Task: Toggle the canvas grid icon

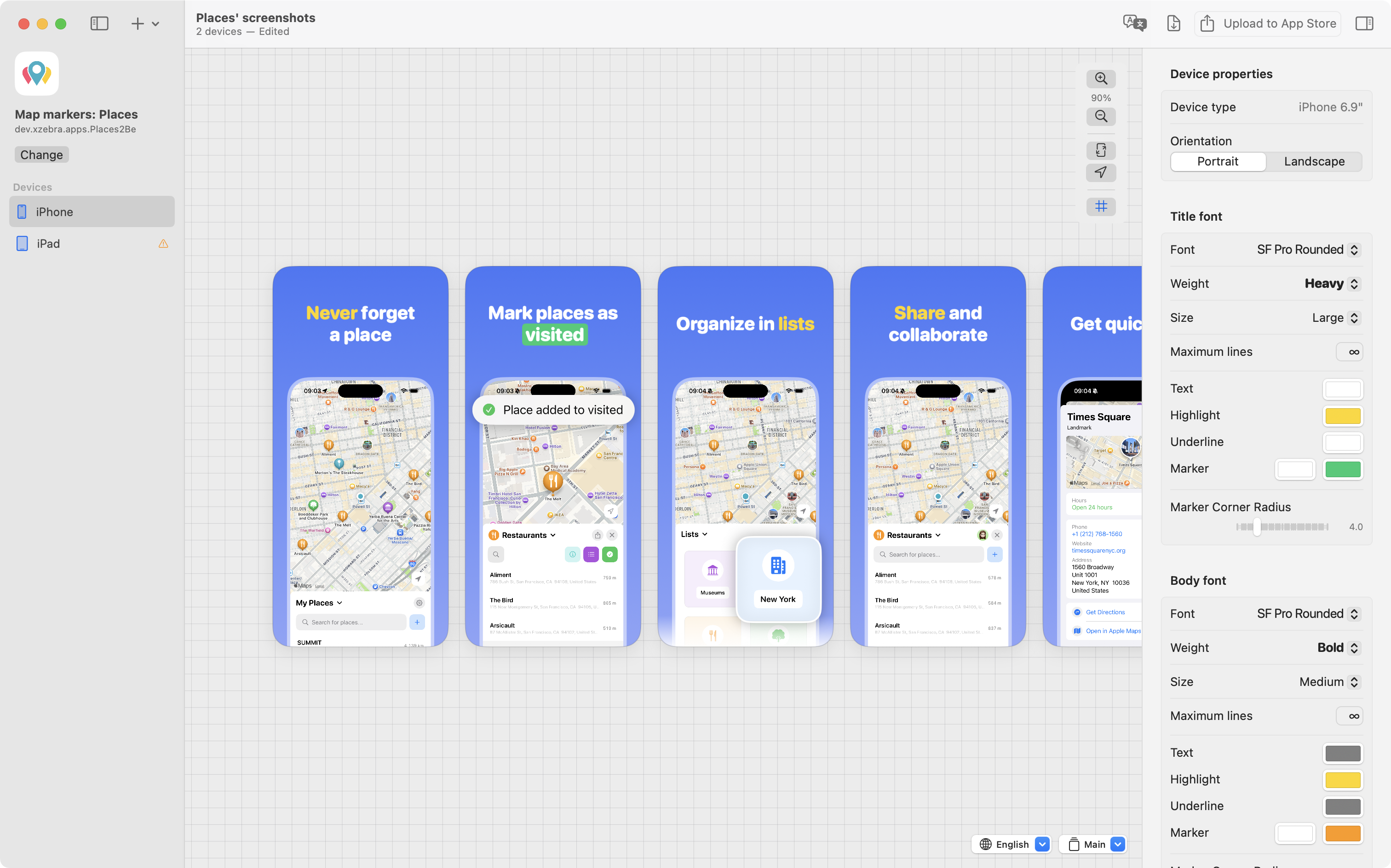Action: pyautogui.click(x=1100, y=206)
